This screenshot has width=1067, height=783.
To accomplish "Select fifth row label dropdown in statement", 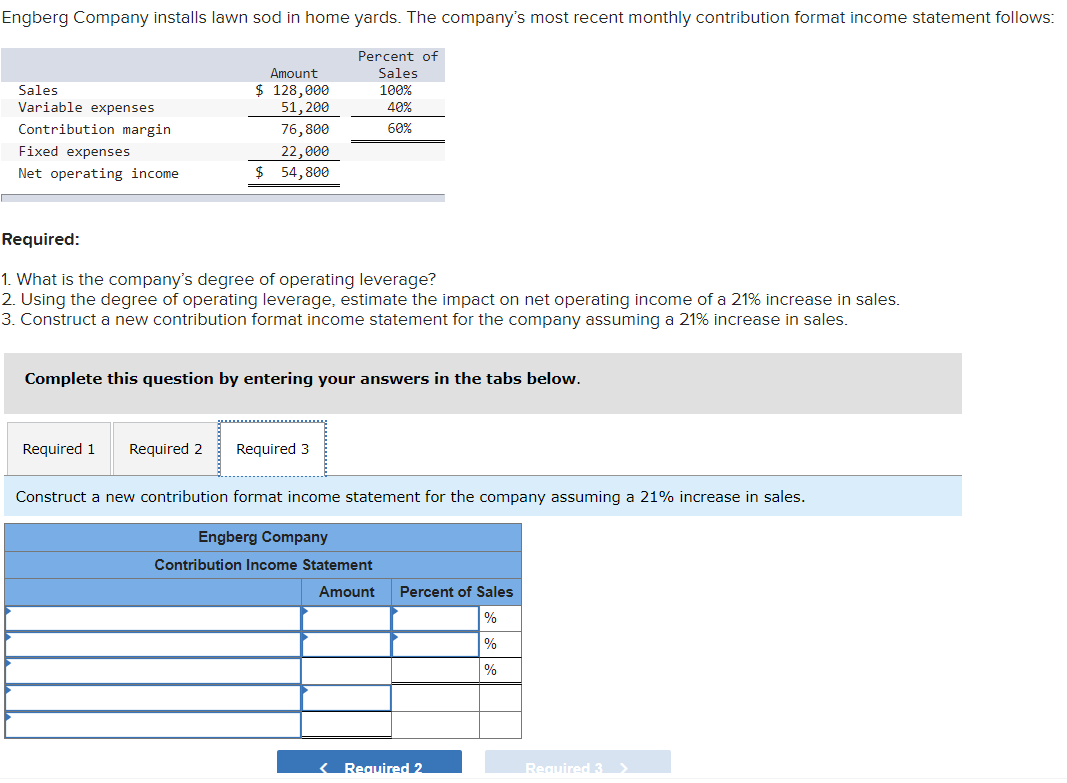I will (153, 724).
